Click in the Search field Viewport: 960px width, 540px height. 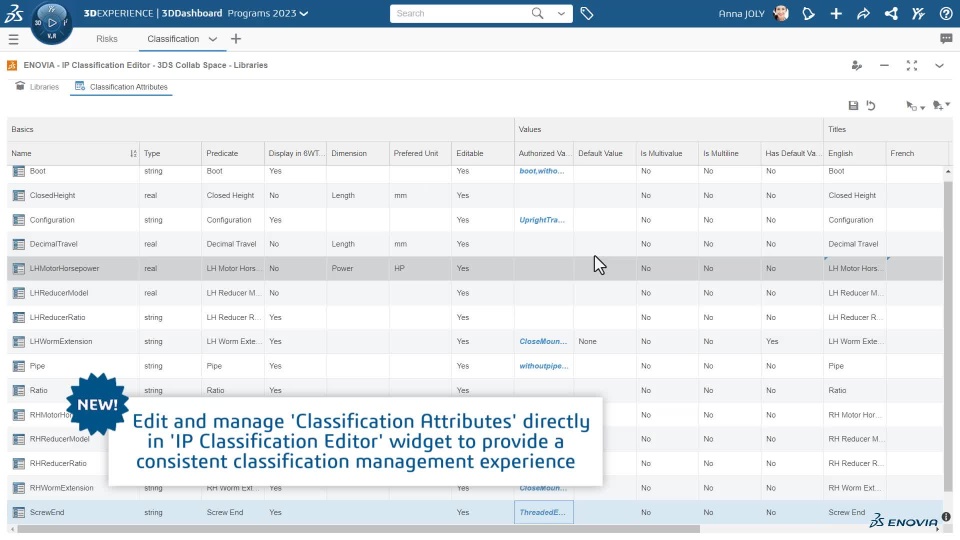click(459, 13)
